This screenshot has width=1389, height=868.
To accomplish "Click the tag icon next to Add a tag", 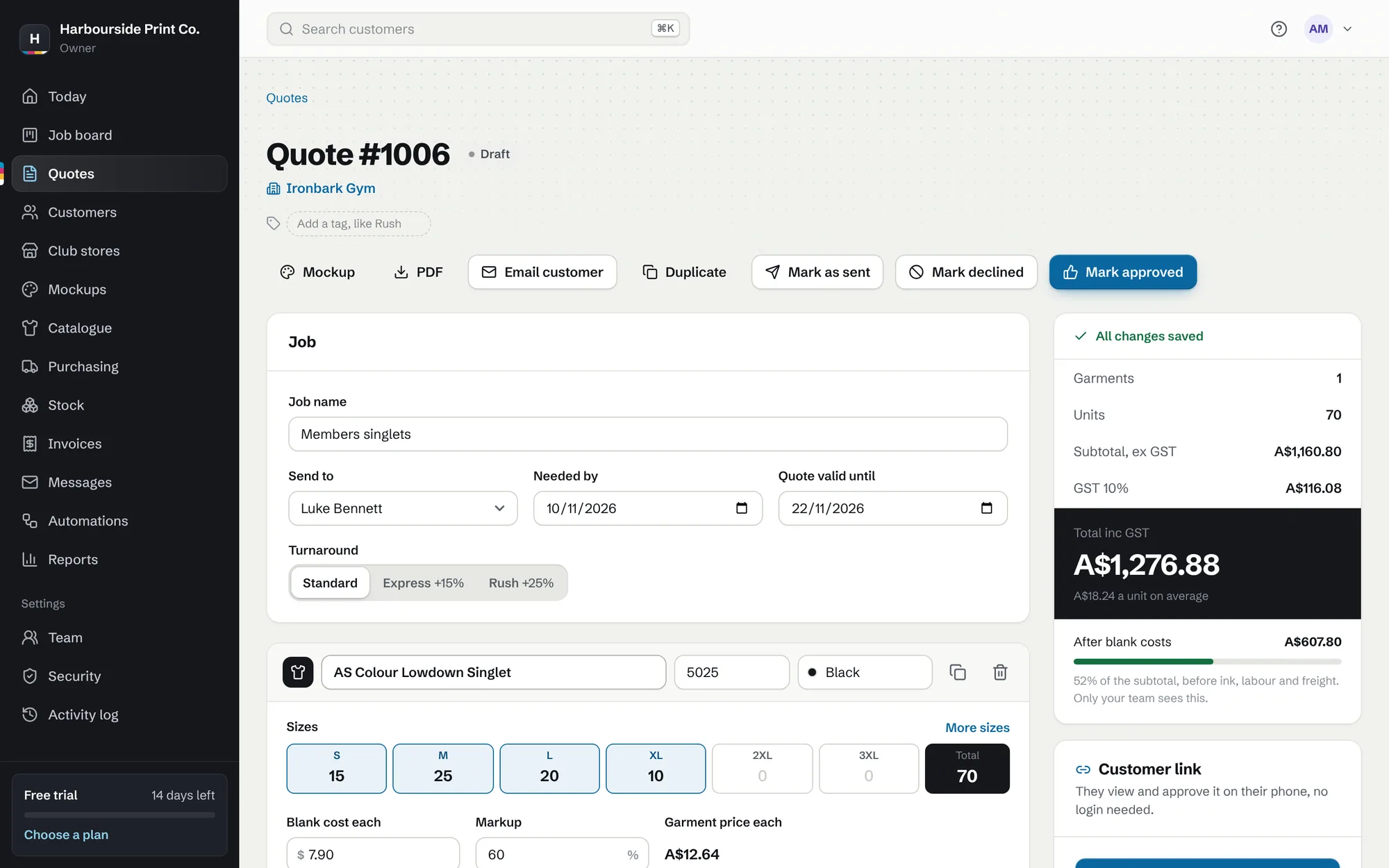I will pyautogui.click(x=273, y=223).
